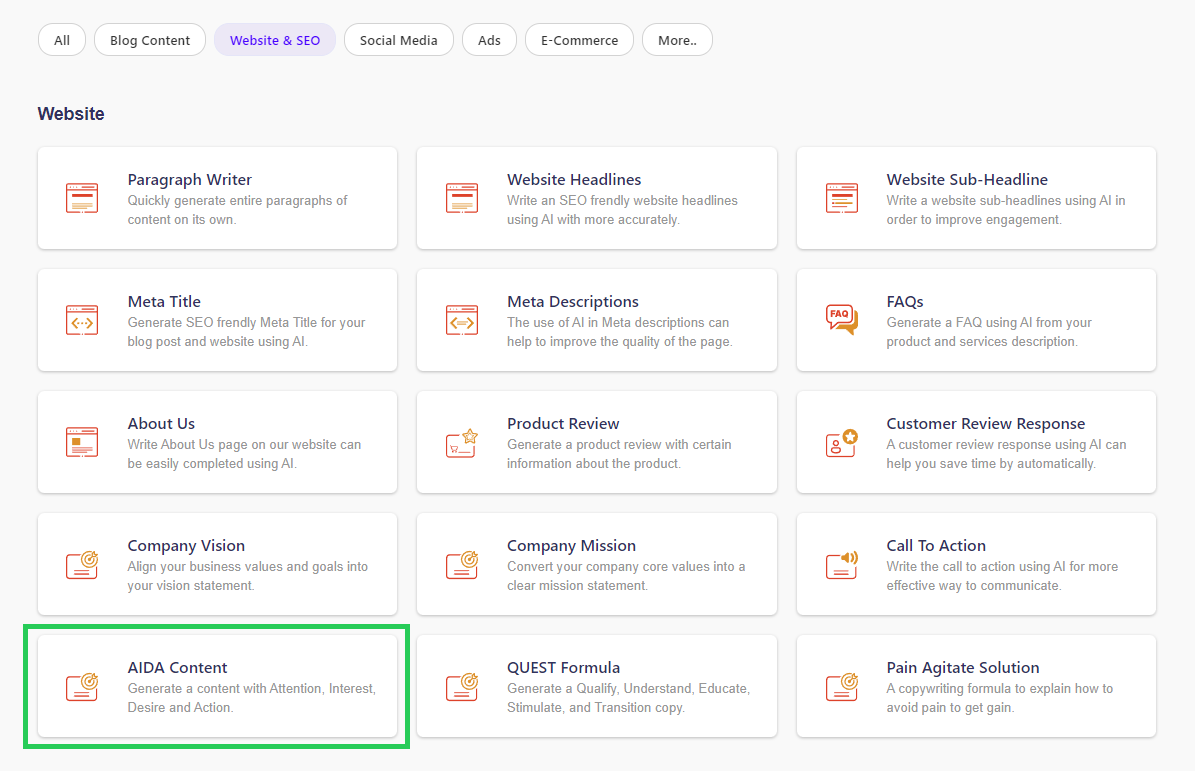Image resolution: width=1195 pixels, height=771 pixels.
Task: Click the FAQs speech bubble icon
Action: [841, 320]
